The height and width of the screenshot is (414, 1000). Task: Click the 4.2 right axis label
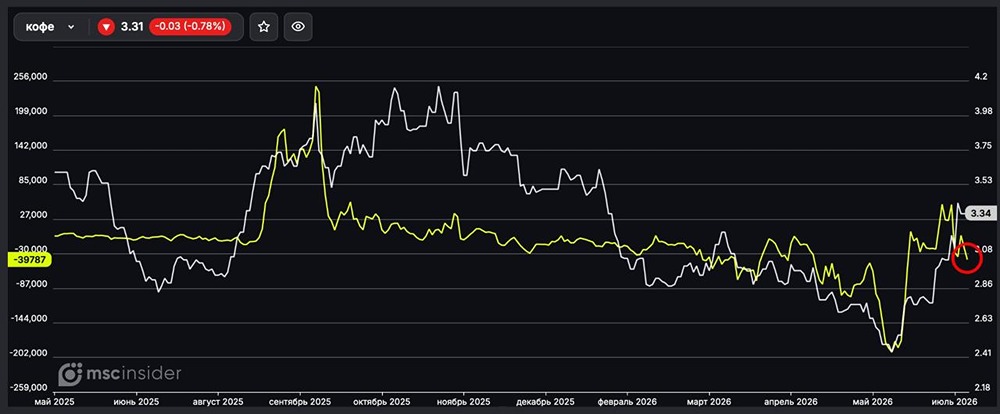coord(981,77)
